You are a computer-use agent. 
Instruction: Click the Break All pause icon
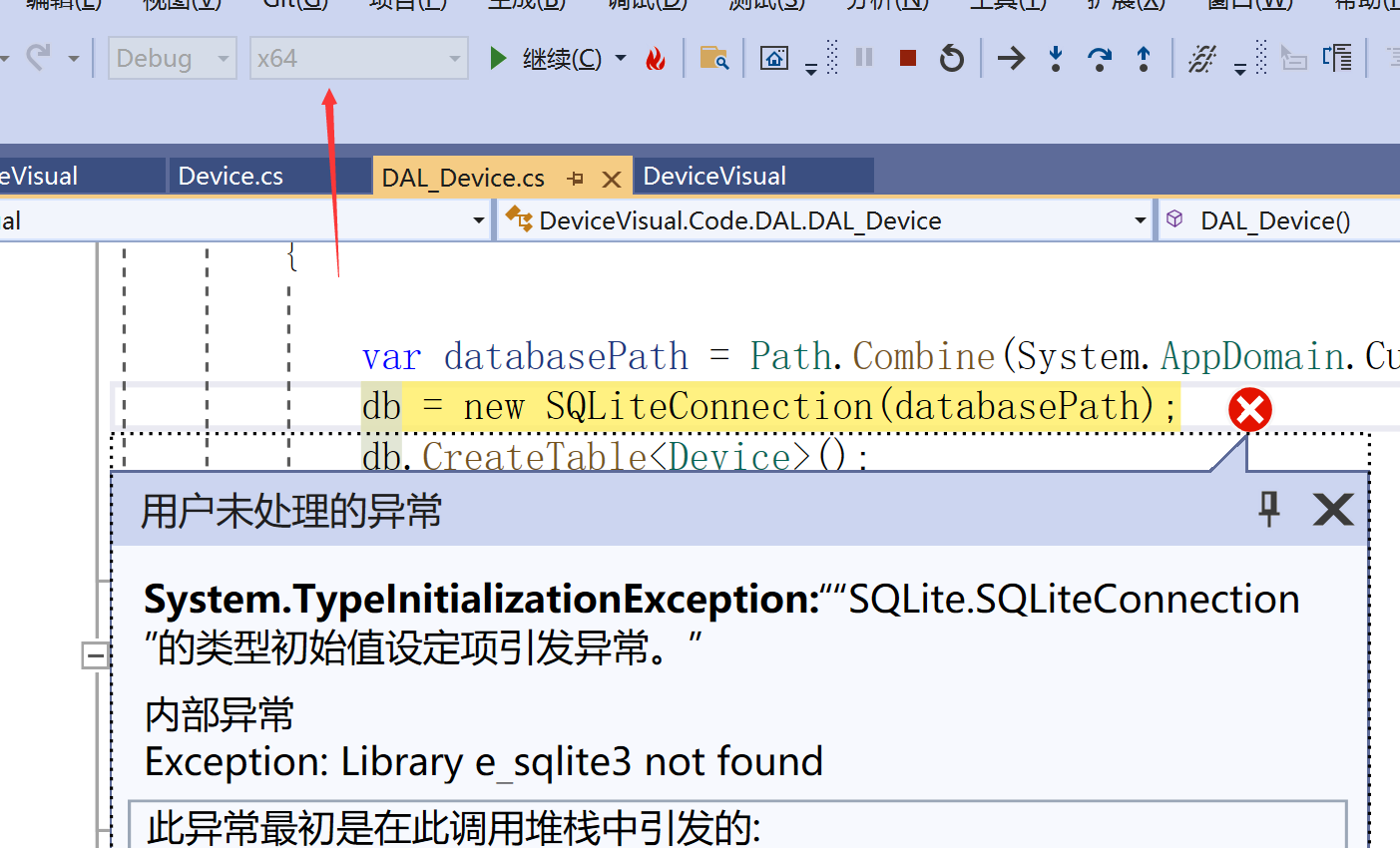tap(862, 57)
